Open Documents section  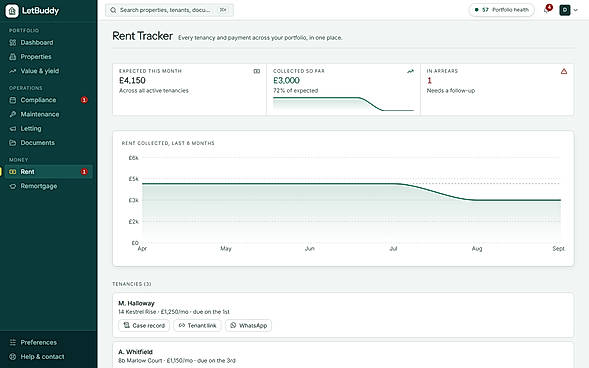click(49, 143)
